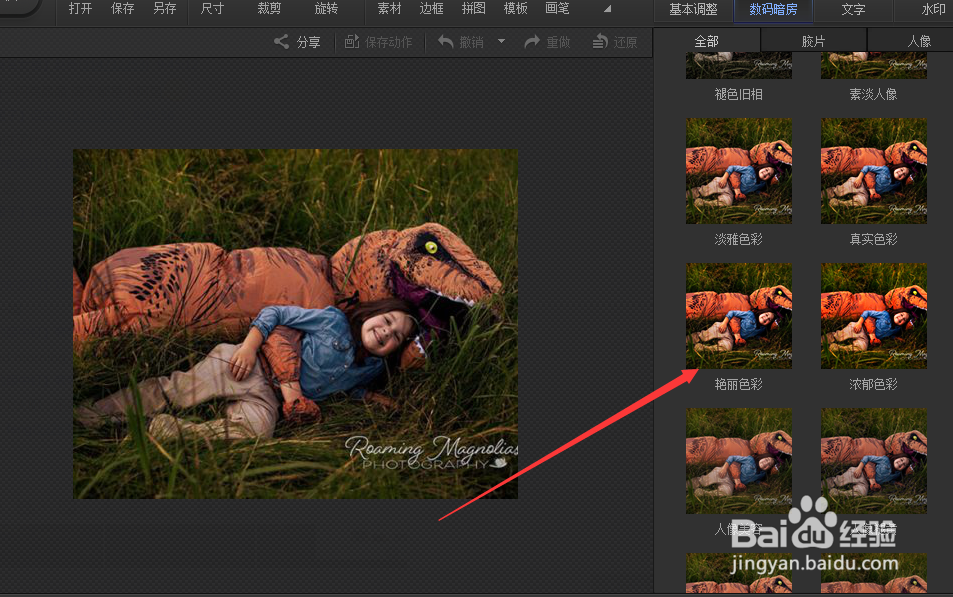Select the 胶片 filter category tab

coord(813,41)
